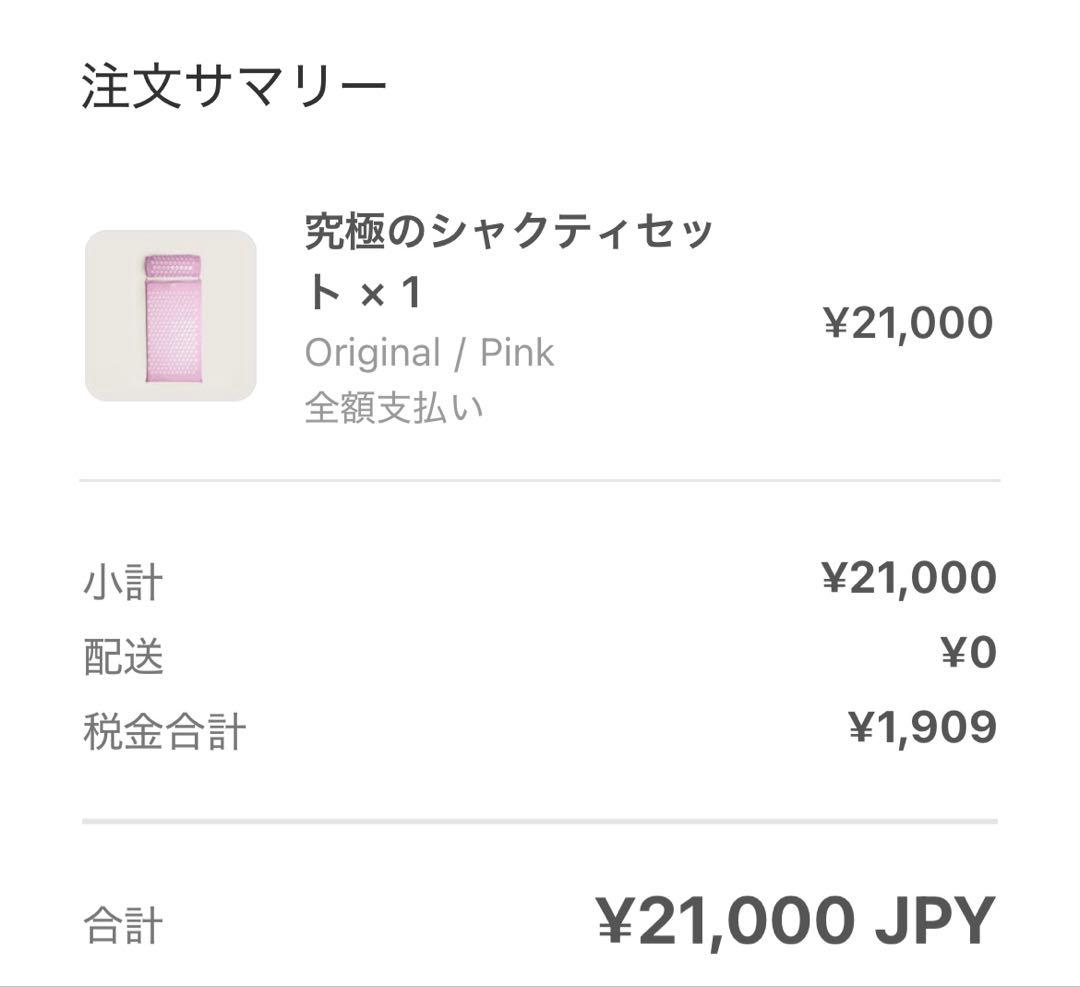Click the 税金合計 tax label

pos(164,731)
